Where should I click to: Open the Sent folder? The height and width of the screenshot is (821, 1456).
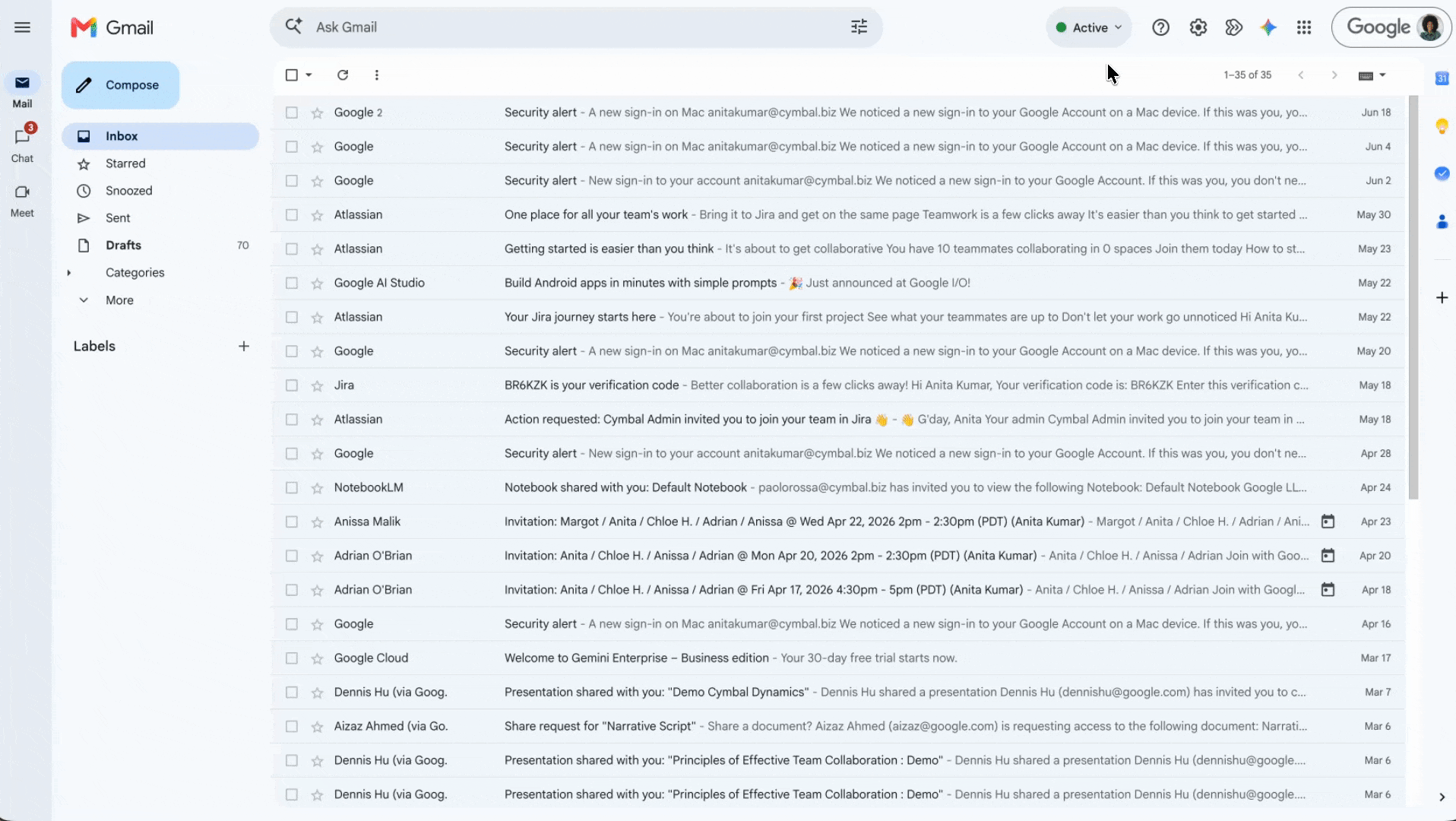[x=160, y=218]
